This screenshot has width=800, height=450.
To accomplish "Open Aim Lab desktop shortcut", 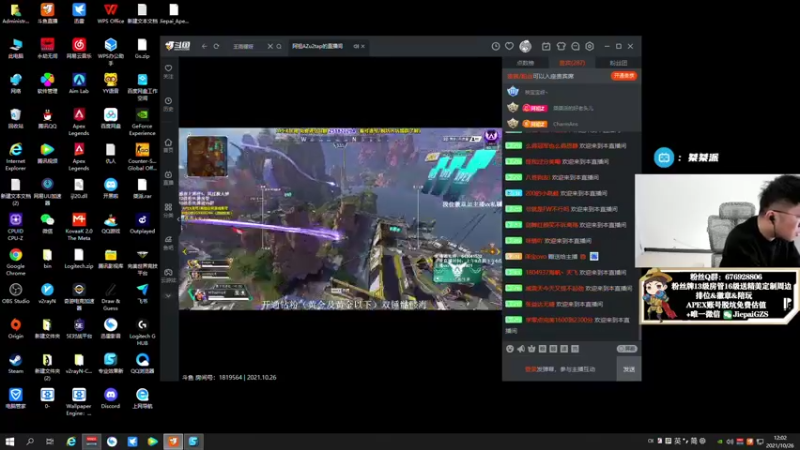I will 79,83.
